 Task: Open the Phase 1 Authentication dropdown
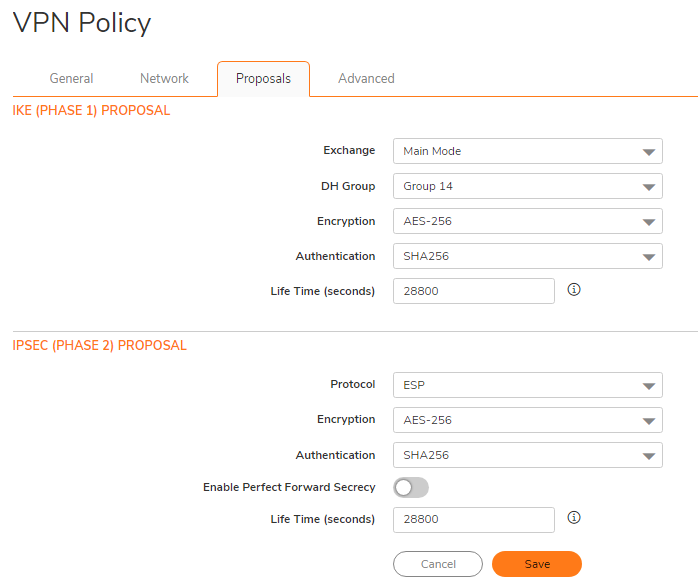[527, 256]
